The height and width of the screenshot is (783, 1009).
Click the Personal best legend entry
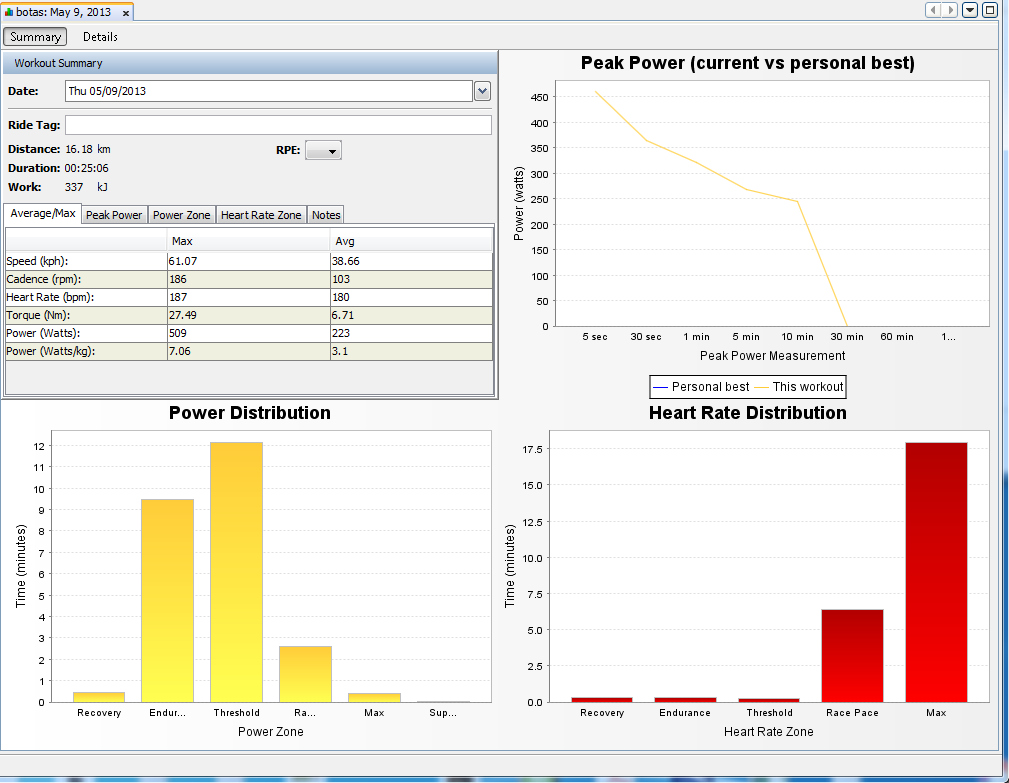[x=701, y=387]
